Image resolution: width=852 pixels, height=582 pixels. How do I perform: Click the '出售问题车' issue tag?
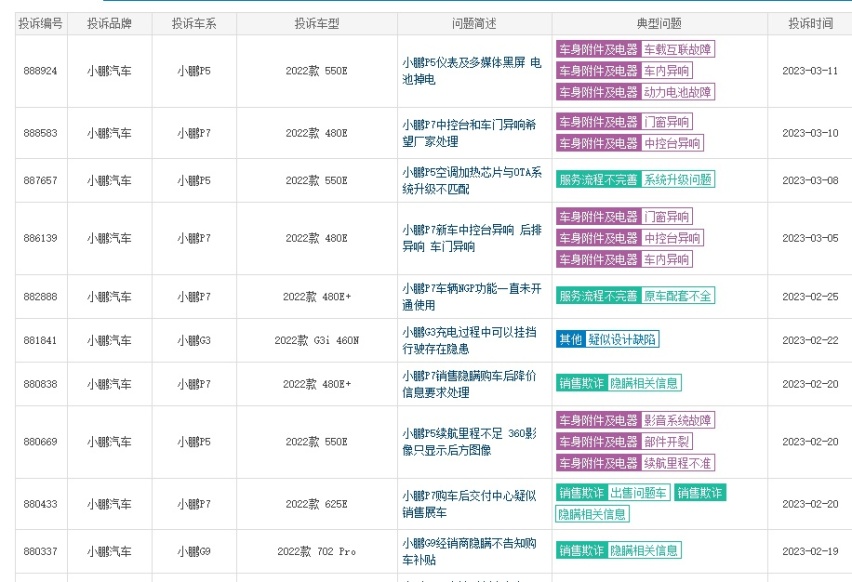pos(638,493)
